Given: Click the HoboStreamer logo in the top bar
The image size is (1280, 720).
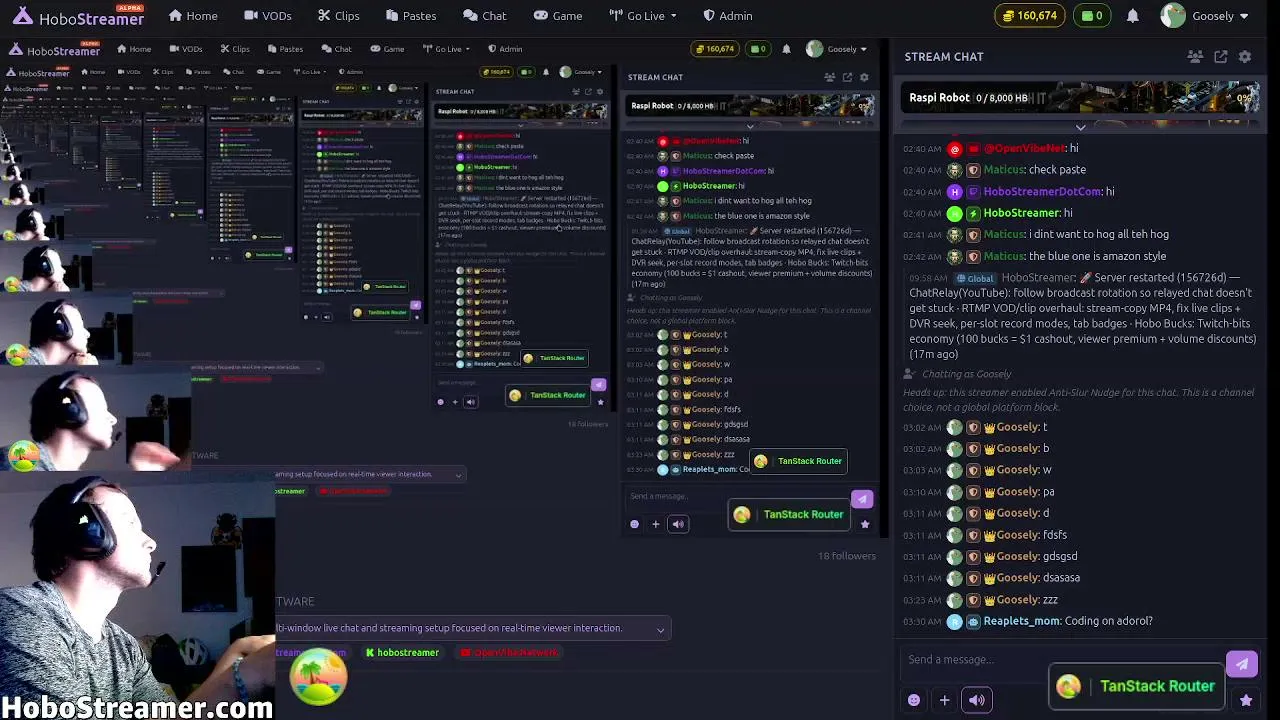Looking at the screenshot, I should [x=78, y=17].
